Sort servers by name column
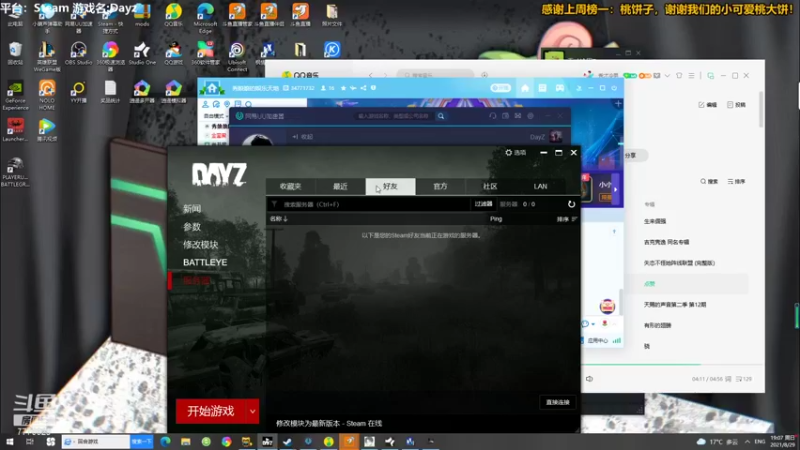This screenshot has height=450, width=800. (x=279, y=219)
